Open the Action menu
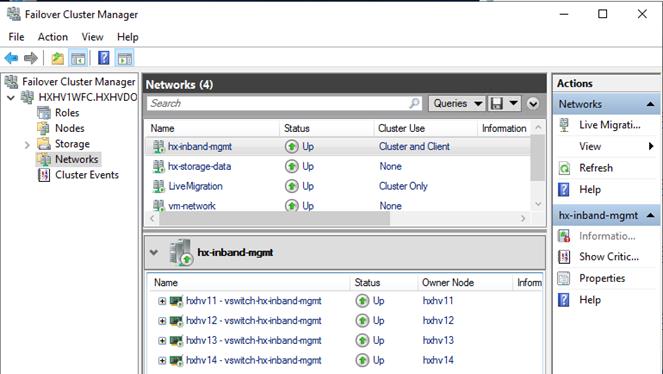This screenshot has height=374, width=663. (52, 37)
